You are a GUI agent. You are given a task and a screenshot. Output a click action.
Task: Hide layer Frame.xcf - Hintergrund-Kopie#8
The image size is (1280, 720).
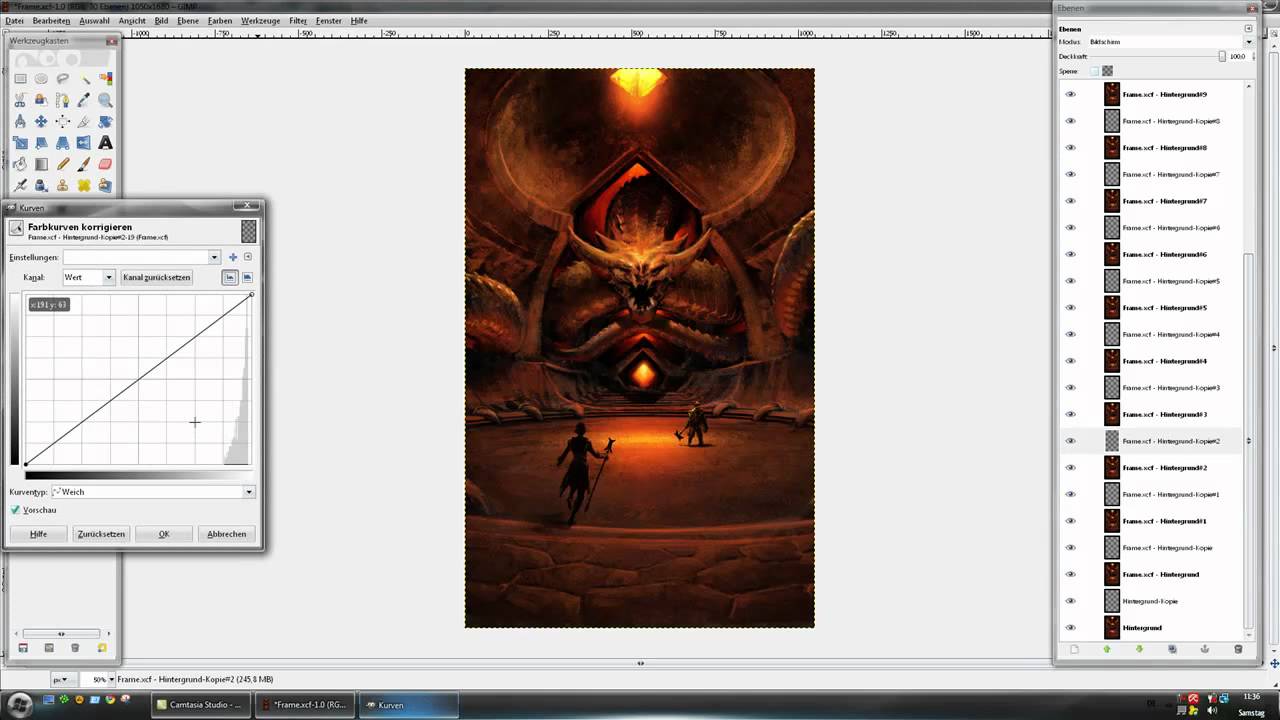(x=1070, y=121)
